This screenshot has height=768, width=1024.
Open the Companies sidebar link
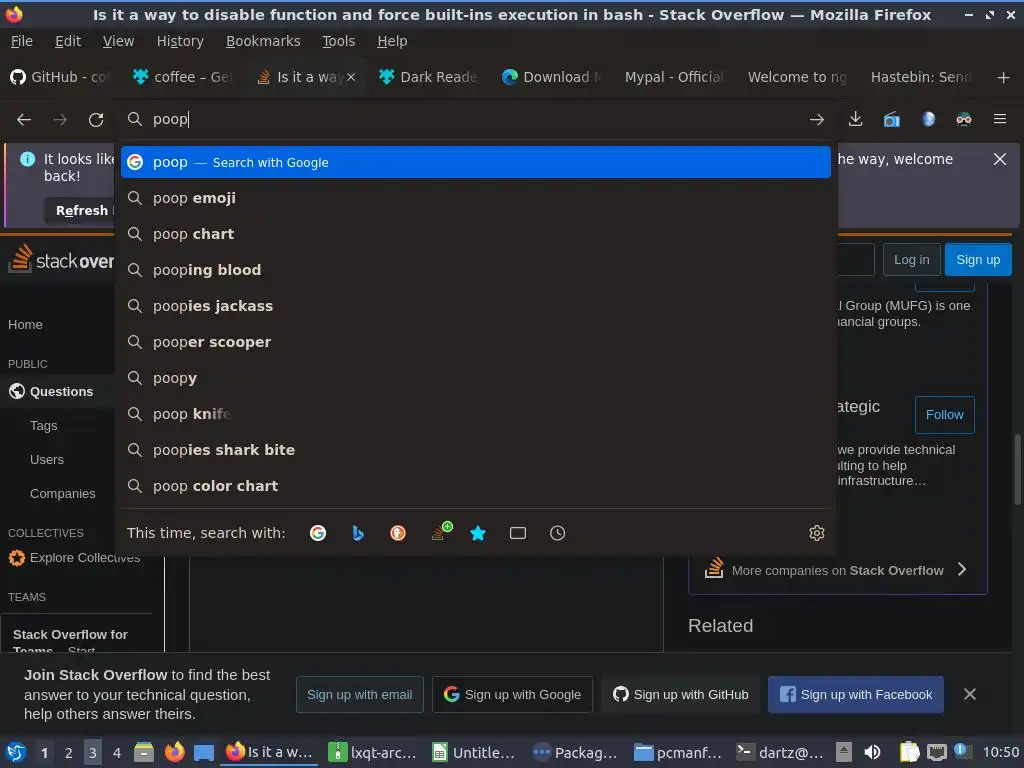click(x=63, y=494)
